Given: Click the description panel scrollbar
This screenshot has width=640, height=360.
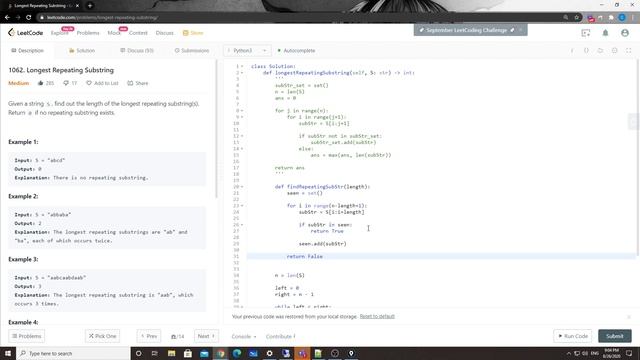Looking at the screenshot, I should [216, 129].
